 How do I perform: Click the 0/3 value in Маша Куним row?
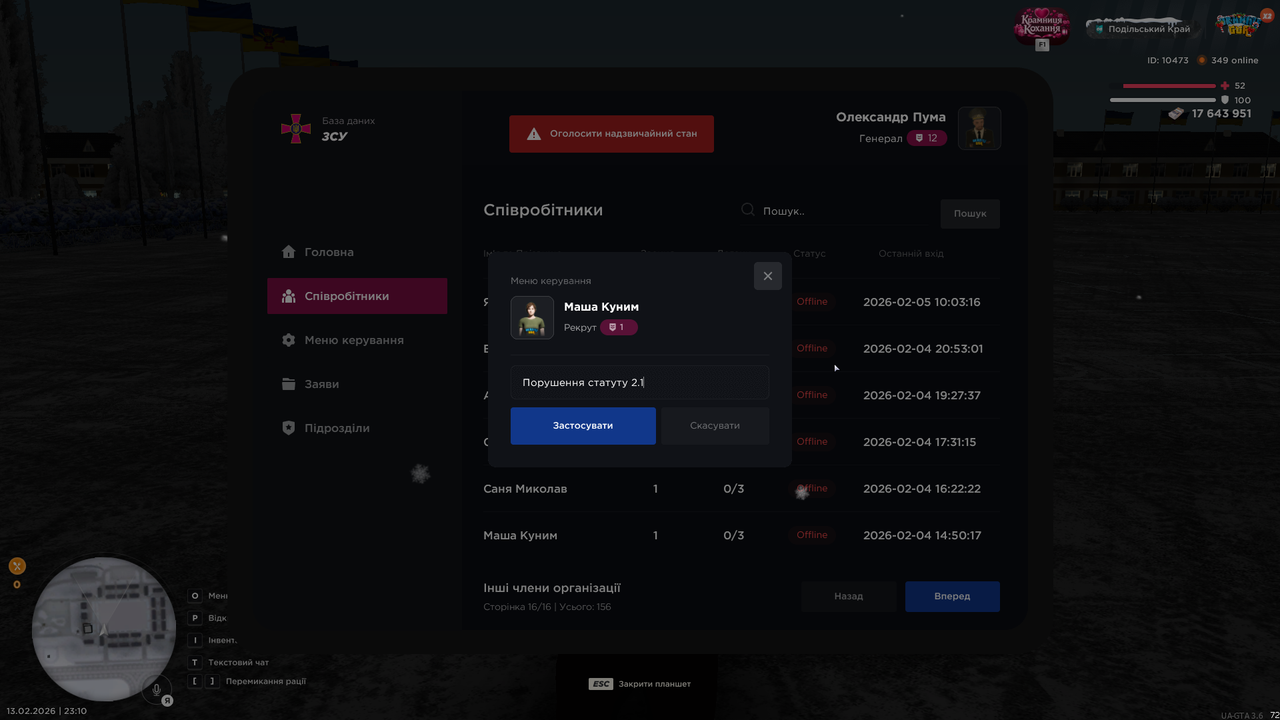pyautogui.click(x=734, y=536)
